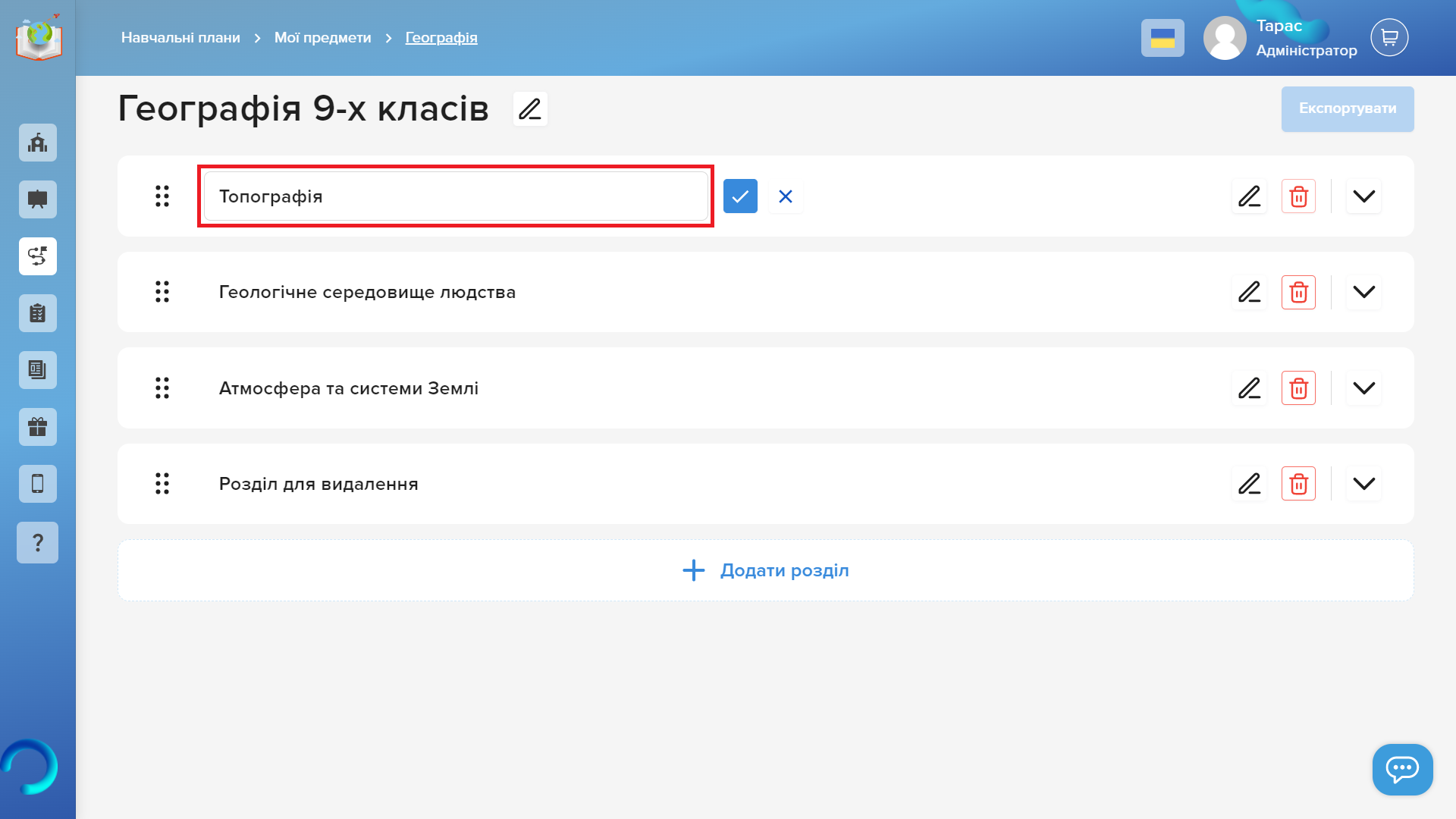Delete the Розділ для видалення section
The width and height of the screenshot is (1456, 819).
pyautogui.click(x=1298, y=484)
